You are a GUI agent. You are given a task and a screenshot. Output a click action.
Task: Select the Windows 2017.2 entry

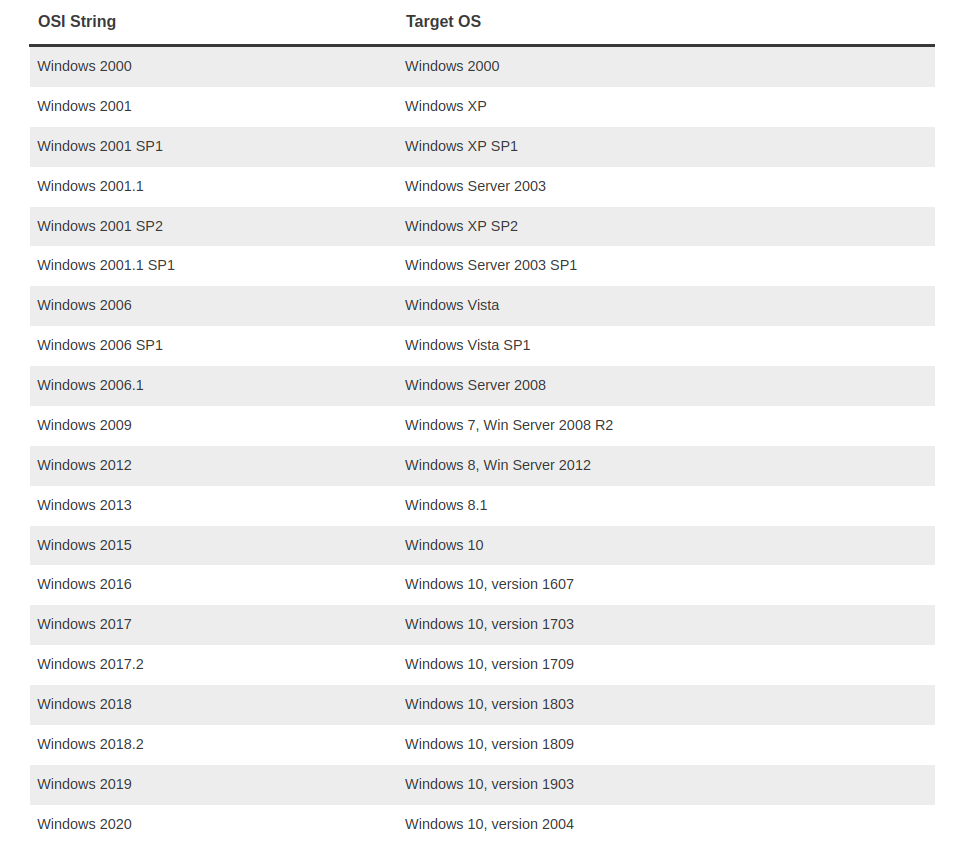(x=90, y=664)
